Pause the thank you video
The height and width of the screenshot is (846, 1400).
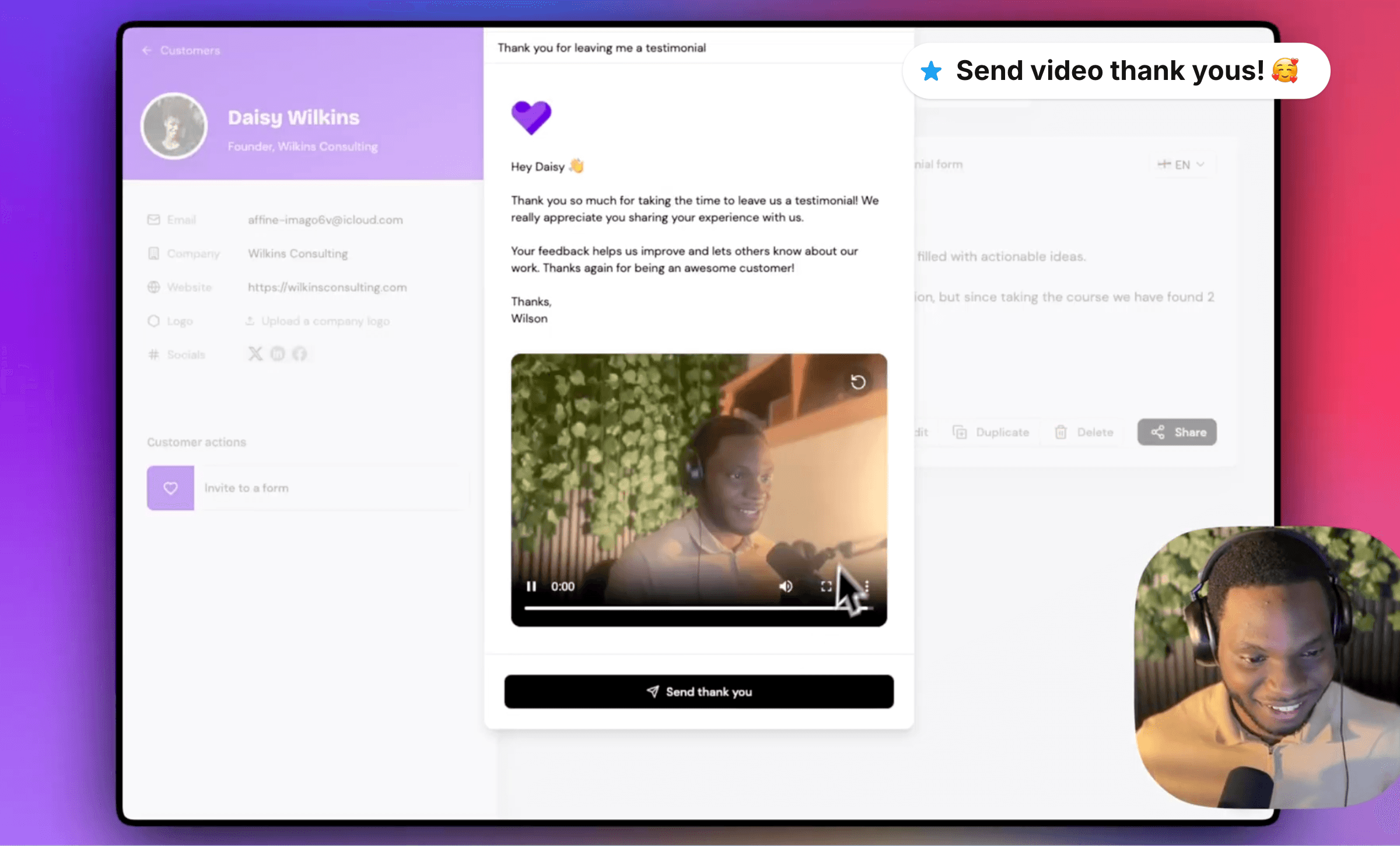point(531,586)
